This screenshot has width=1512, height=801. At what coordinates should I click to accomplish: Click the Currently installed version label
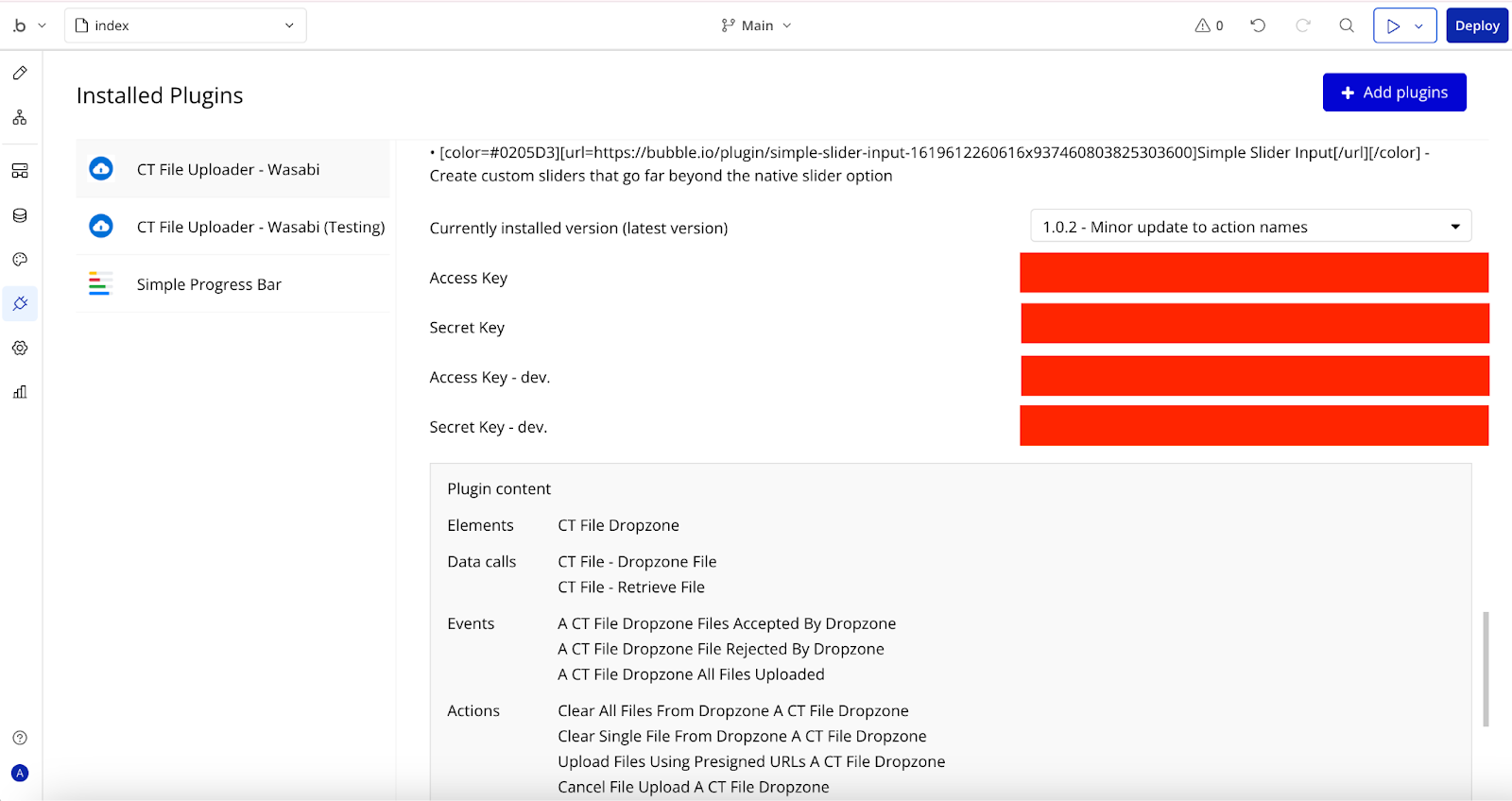[578, 228]
